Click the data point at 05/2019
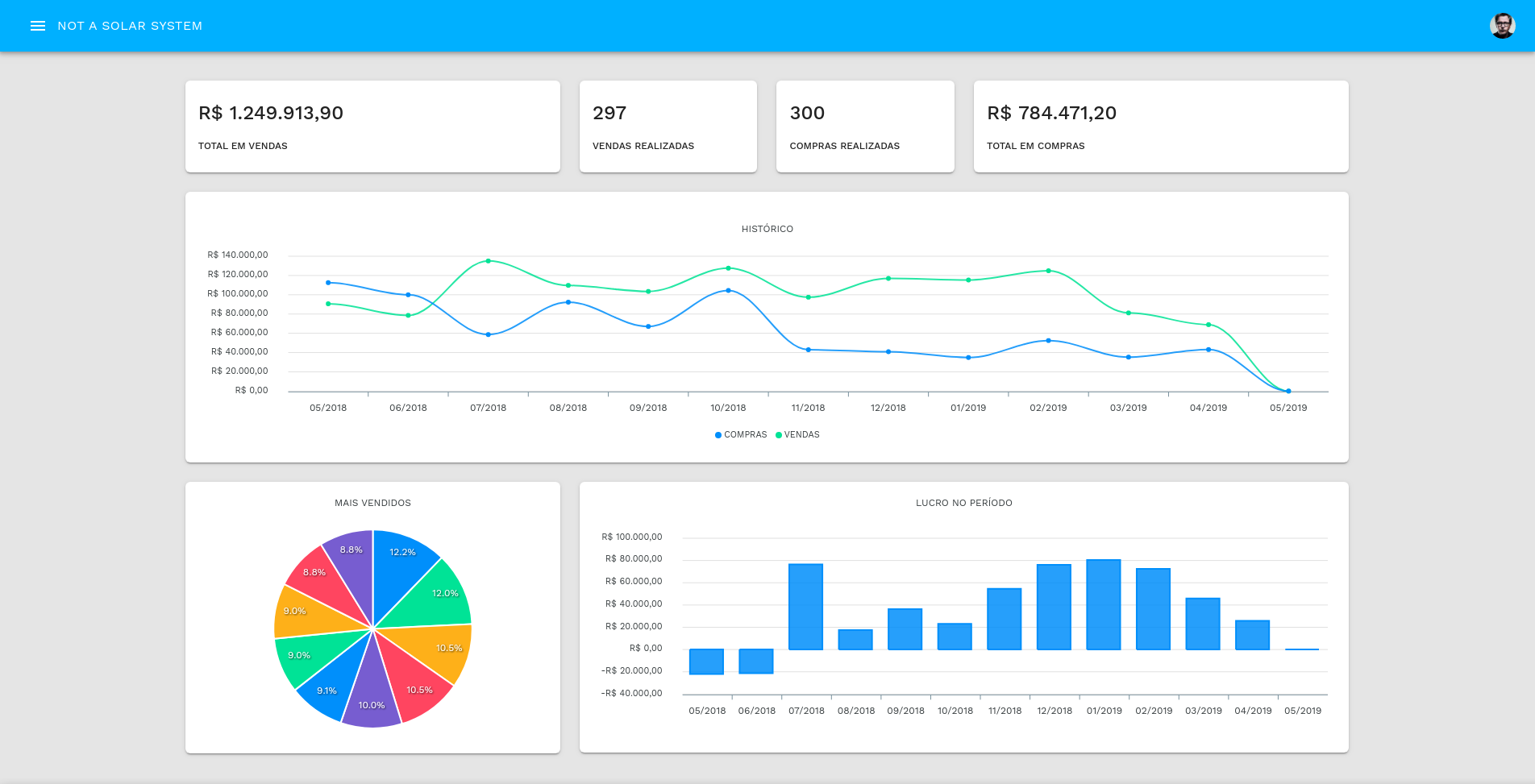Screen dimensions: 1535x784 (1288, 391)
